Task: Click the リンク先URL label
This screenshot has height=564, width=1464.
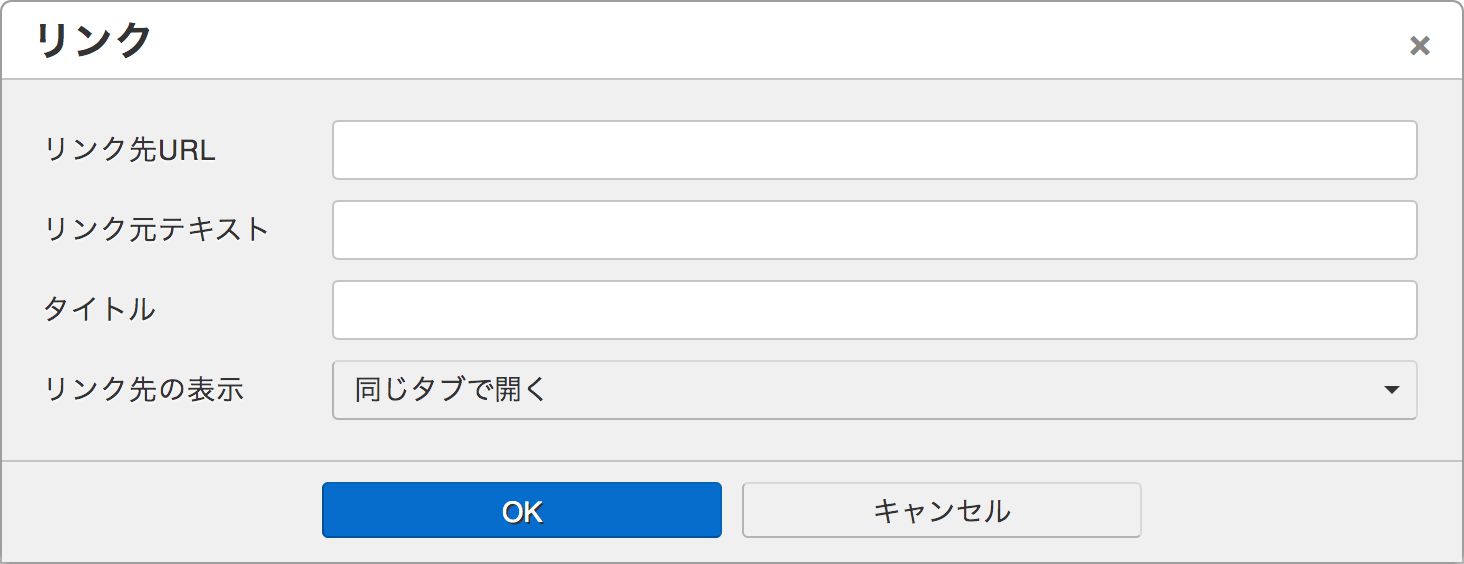Action: coord(130,150)
